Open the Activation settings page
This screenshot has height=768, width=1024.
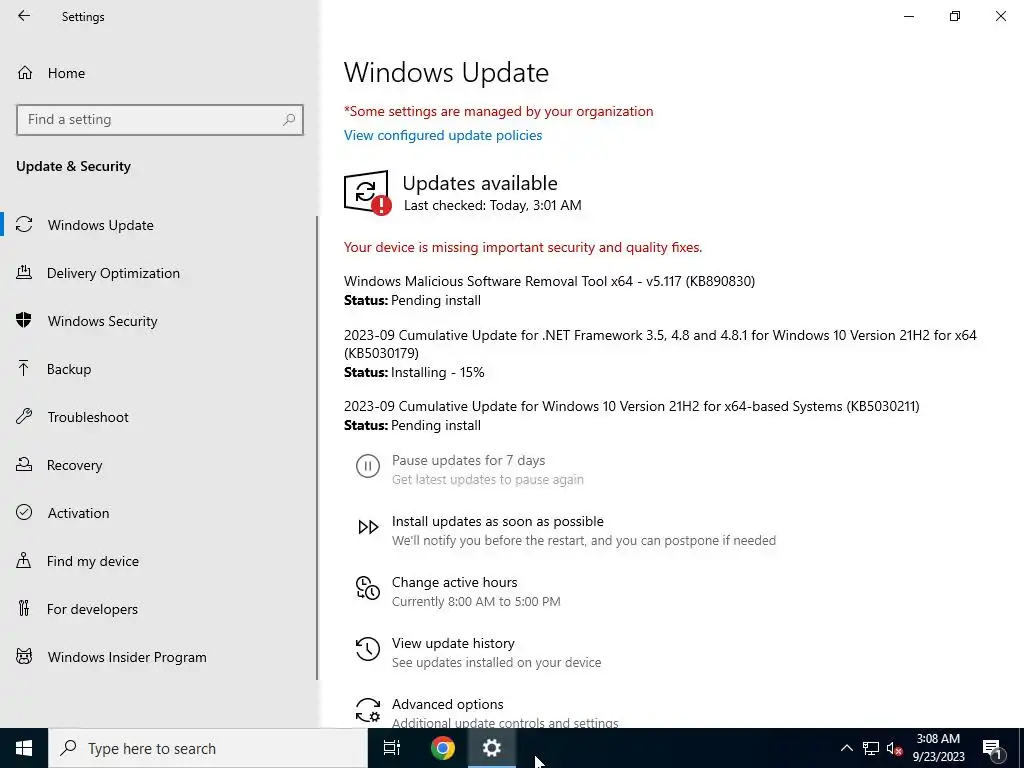[159, 513]
